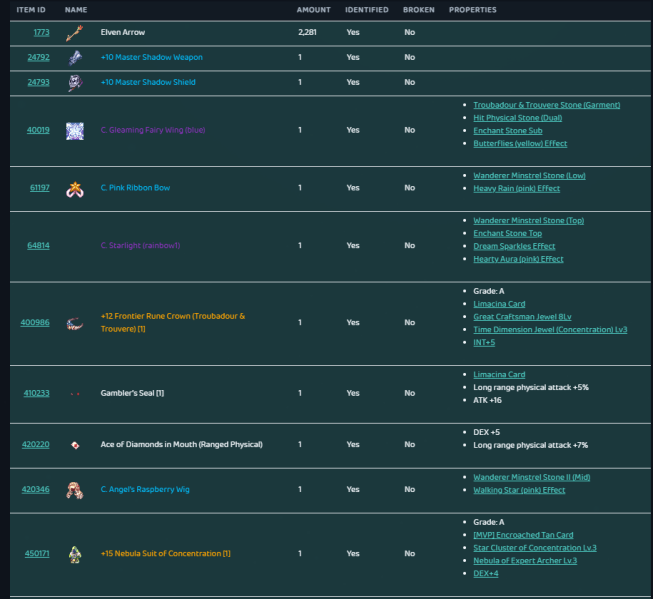Open item ID 420346 link
Viewport: 653px width, 599px height.
coord(35,489)
